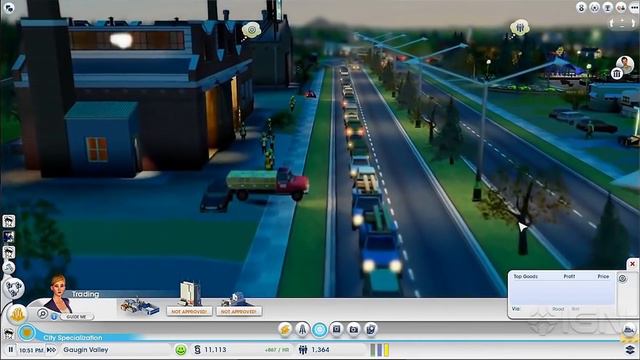
Task: Open the bulldozer demolish tool
Action: coord(629,329)
